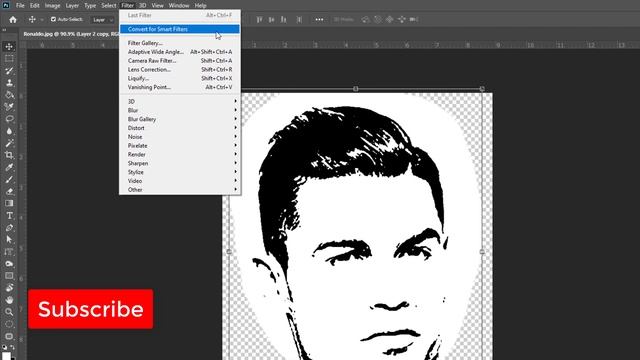
Task: Swap foreground and background colors
Action: pyautogui.click(x=13, y=347)
